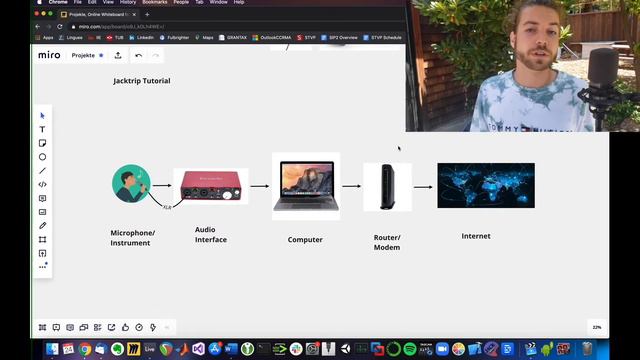640x360 pixels.
Task: Select the Focusrite audio interface image
Action: (x=211, y=186)
